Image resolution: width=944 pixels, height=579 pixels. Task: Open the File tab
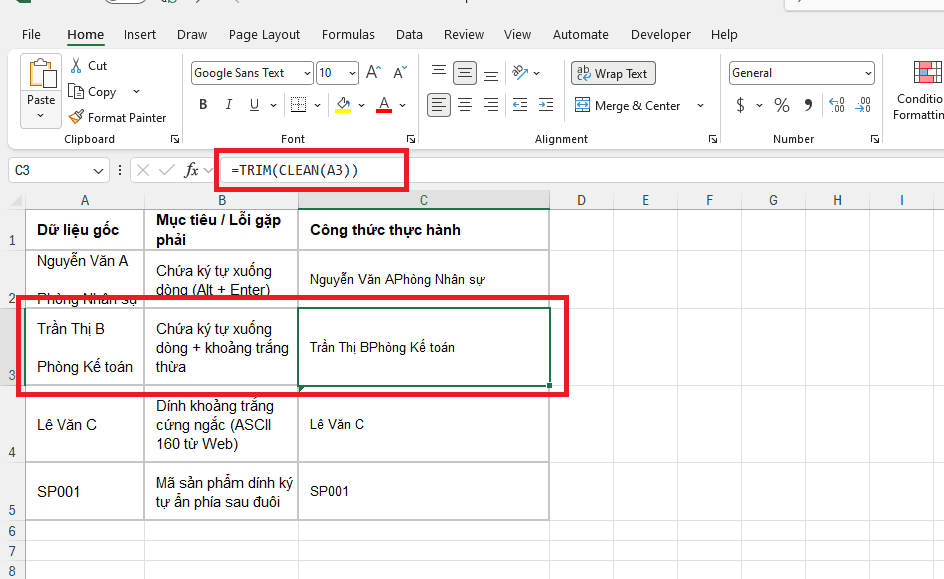pos(31,35)
